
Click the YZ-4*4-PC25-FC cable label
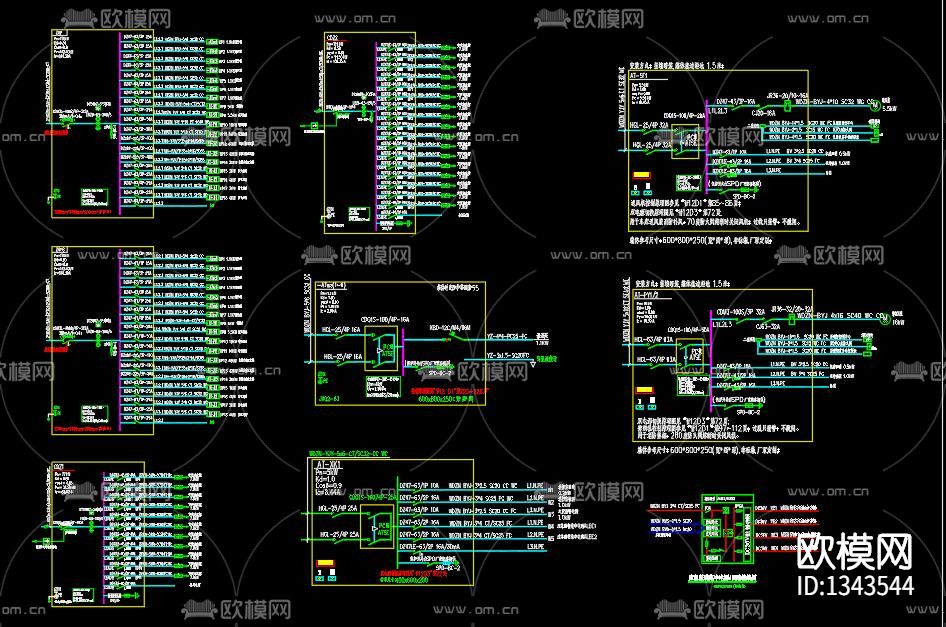pyautogui.click(x=507, y=337)
